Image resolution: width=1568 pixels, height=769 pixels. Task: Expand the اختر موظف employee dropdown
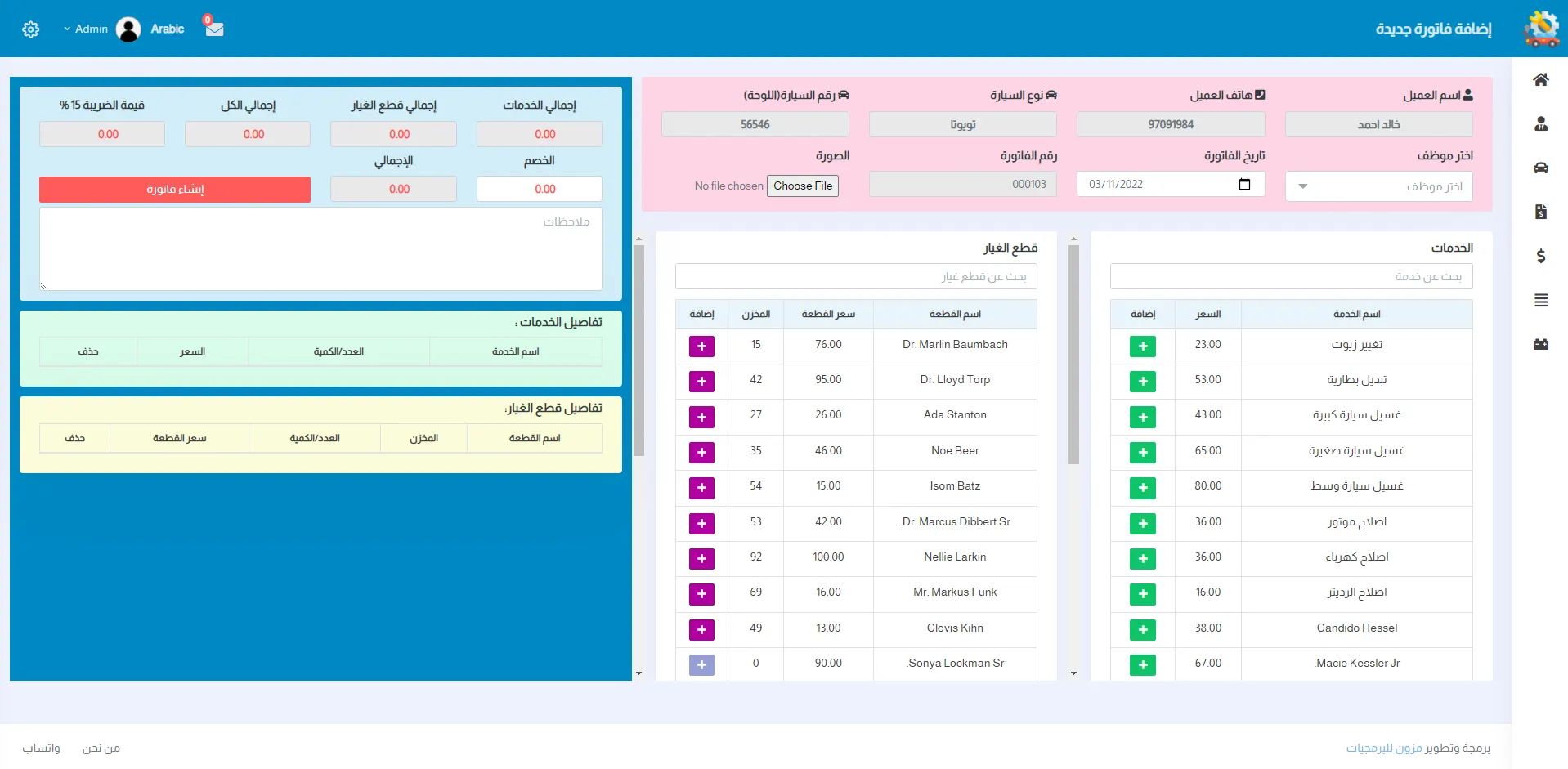[1378, 186]
